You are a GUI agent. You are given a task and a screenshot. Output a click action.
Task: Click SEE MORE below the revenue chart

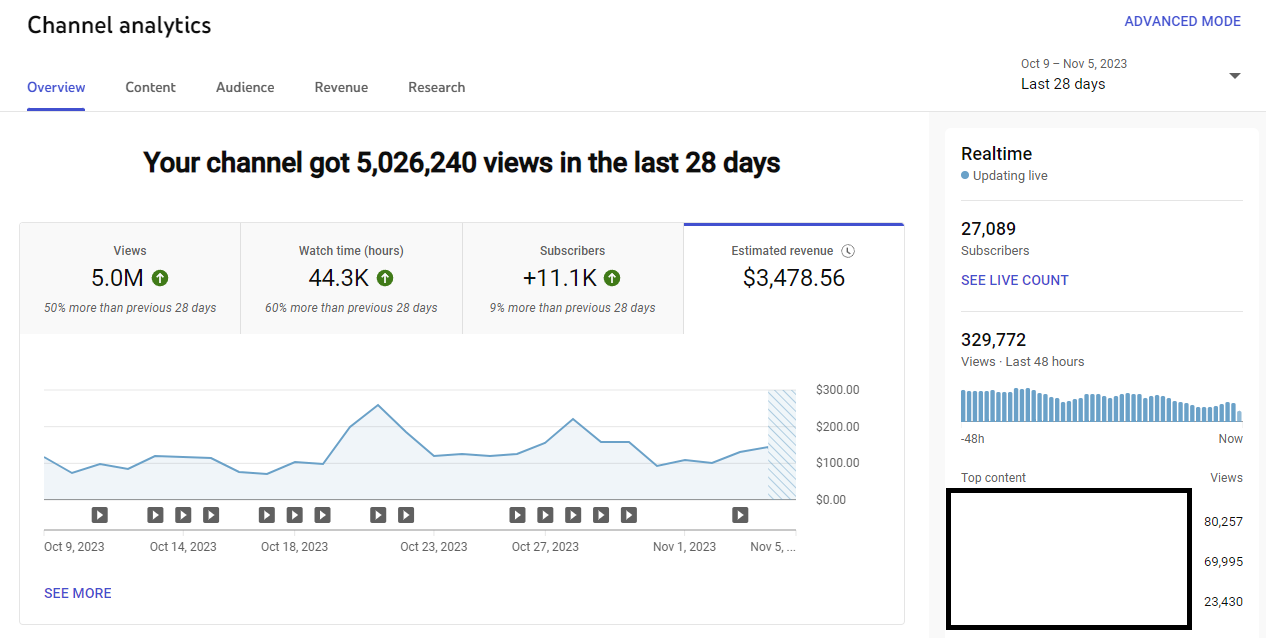coord(78,593)
